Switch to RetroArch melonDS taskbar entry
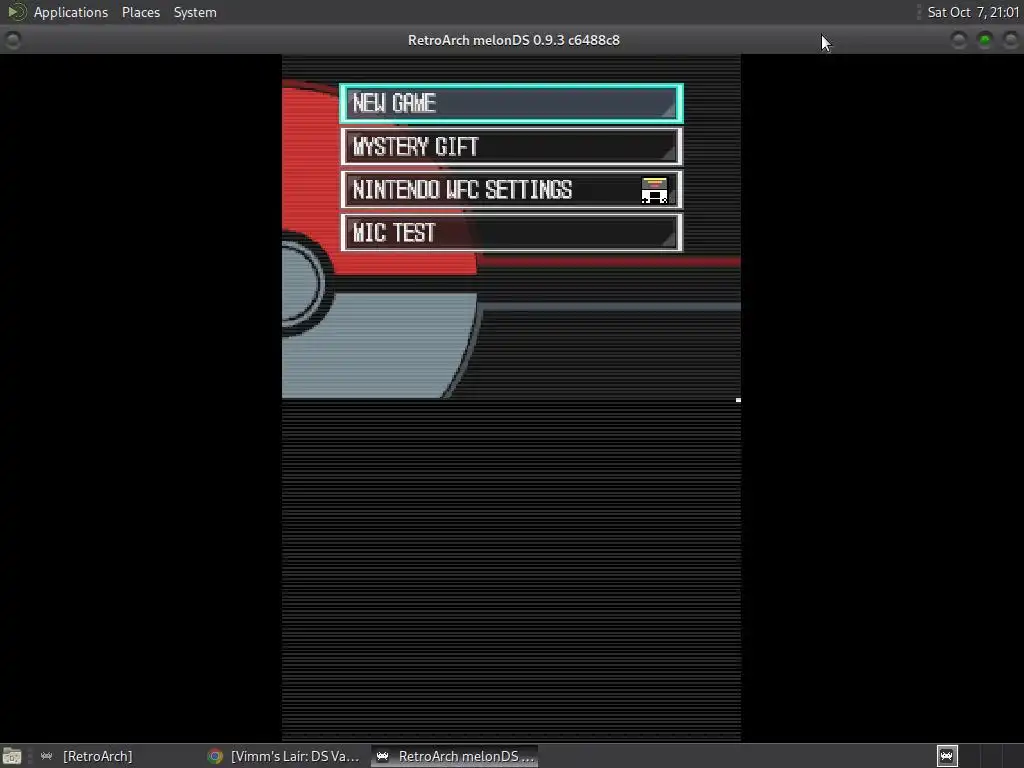Viewport: 1024px width, 768px height. 455,756
